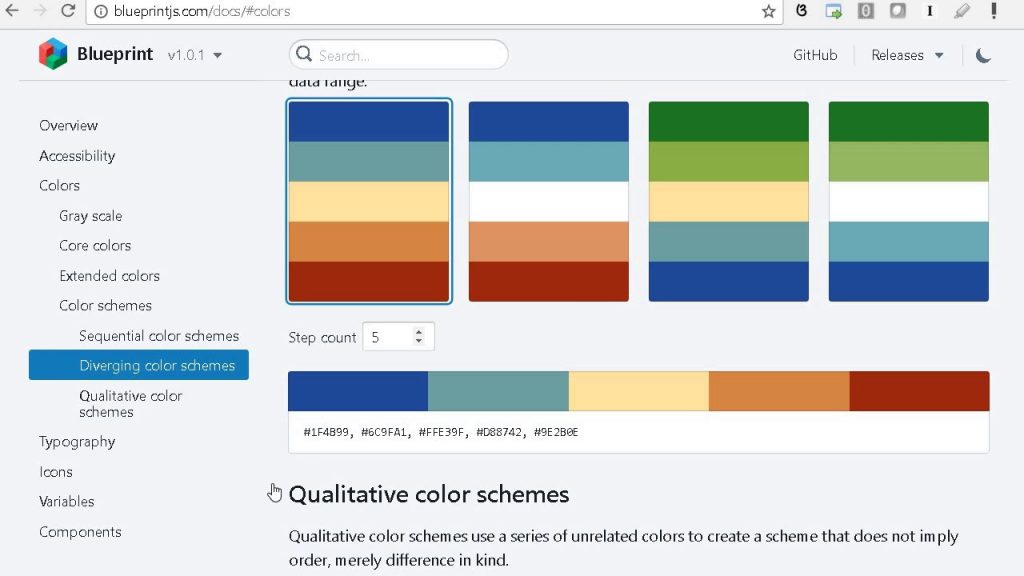Open the GitHub link
The image size is (1024, 576).
(815, 56)
